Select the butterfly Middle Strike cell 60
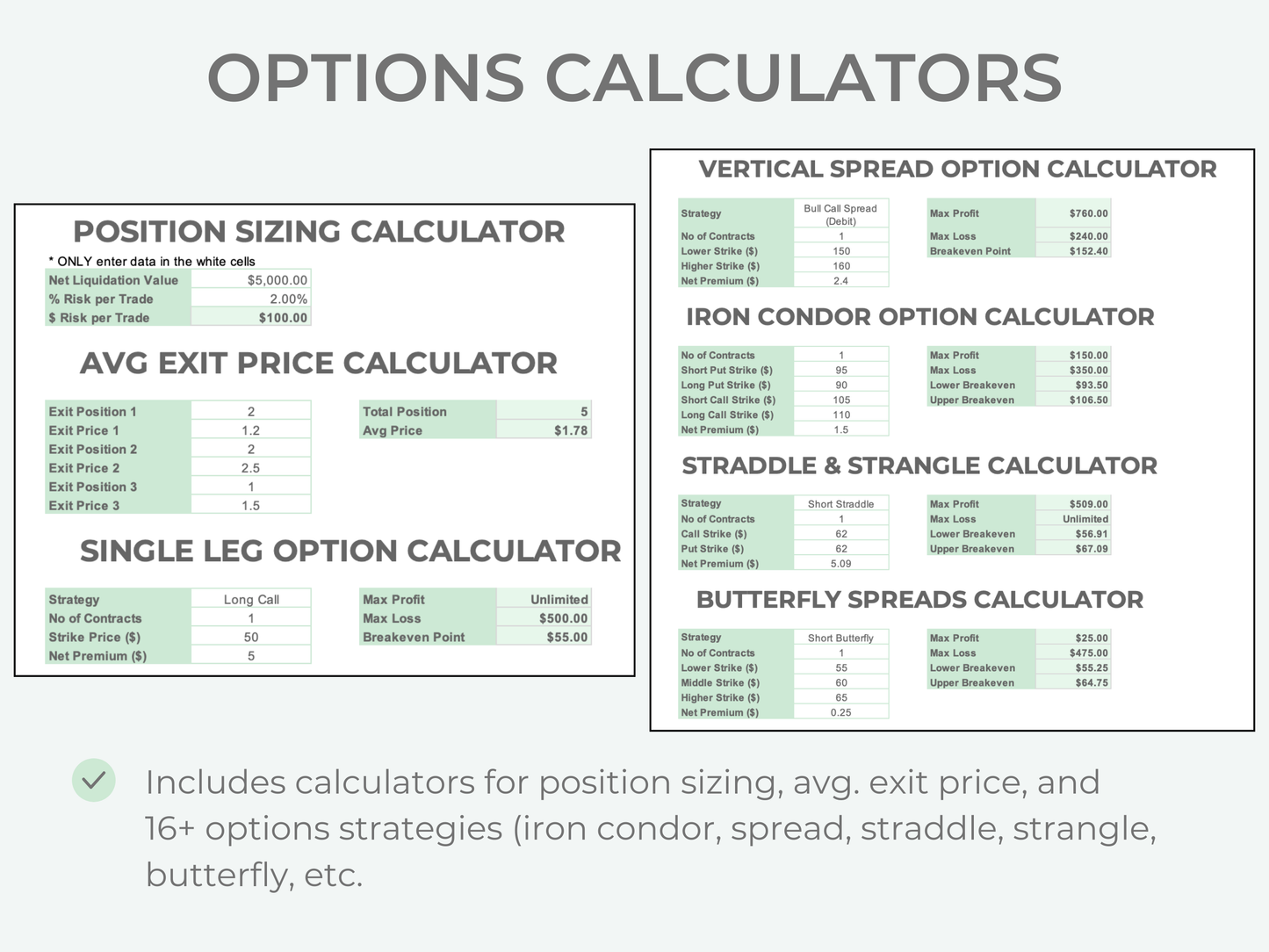1269x952 pixels. [x=840, y=682]
